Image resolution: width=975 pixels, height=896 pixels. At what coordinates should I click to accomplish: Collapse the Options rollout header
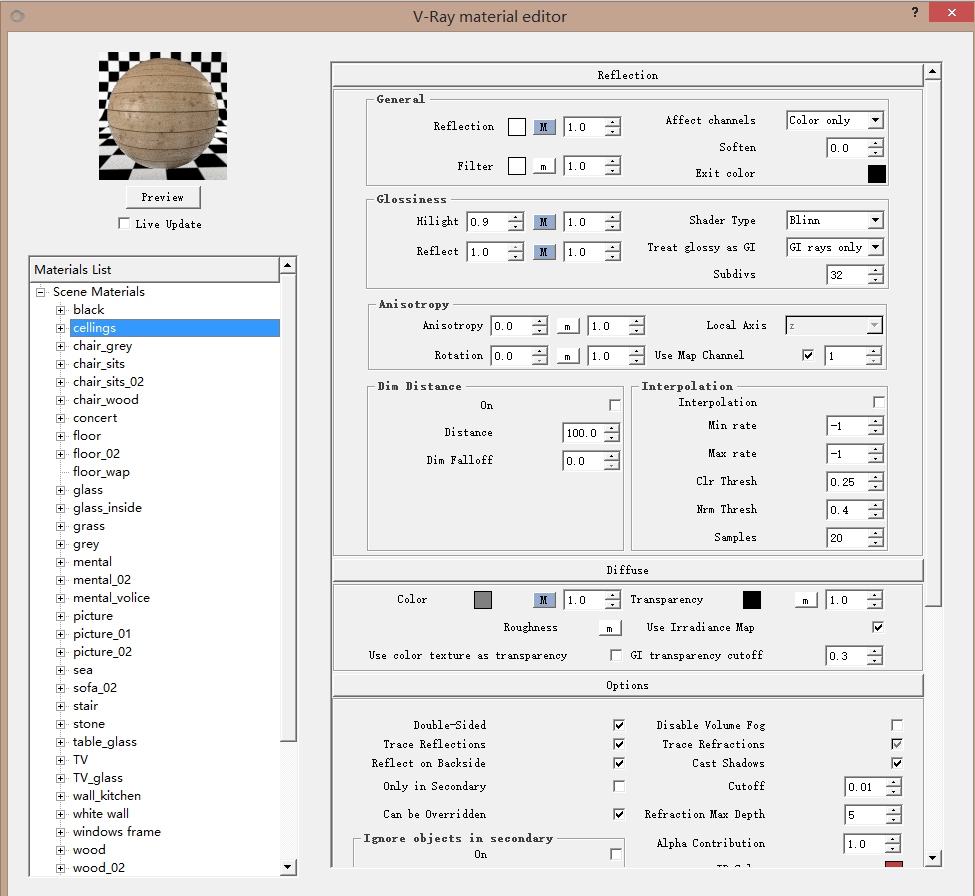627,685
